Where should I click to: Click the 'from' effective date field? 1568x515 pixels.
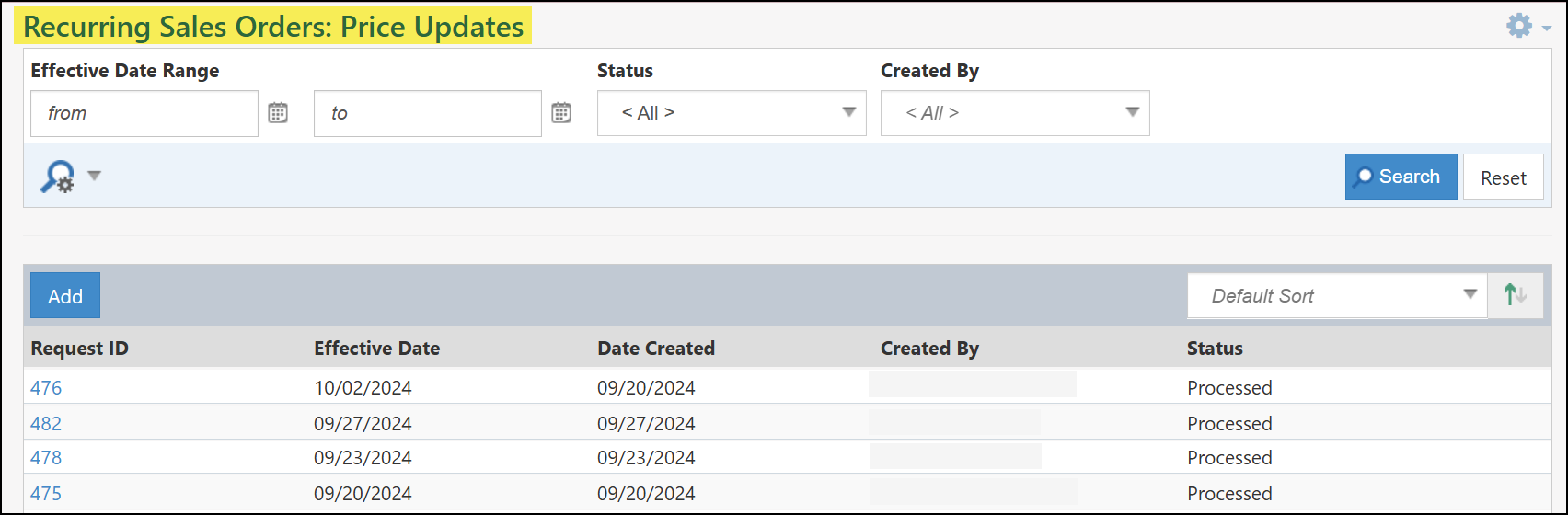click(144, 113)
